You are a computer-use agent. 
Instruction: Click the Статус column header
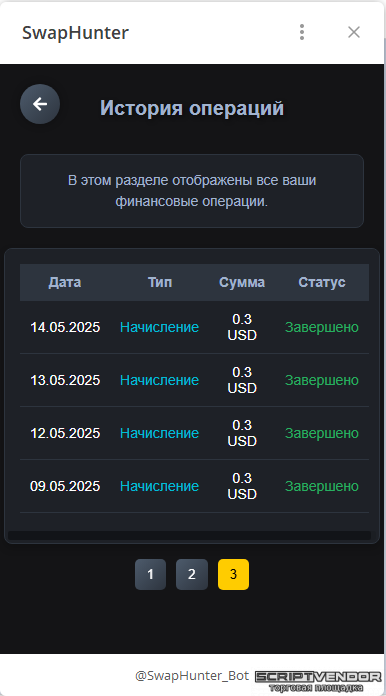click(322, 282)
